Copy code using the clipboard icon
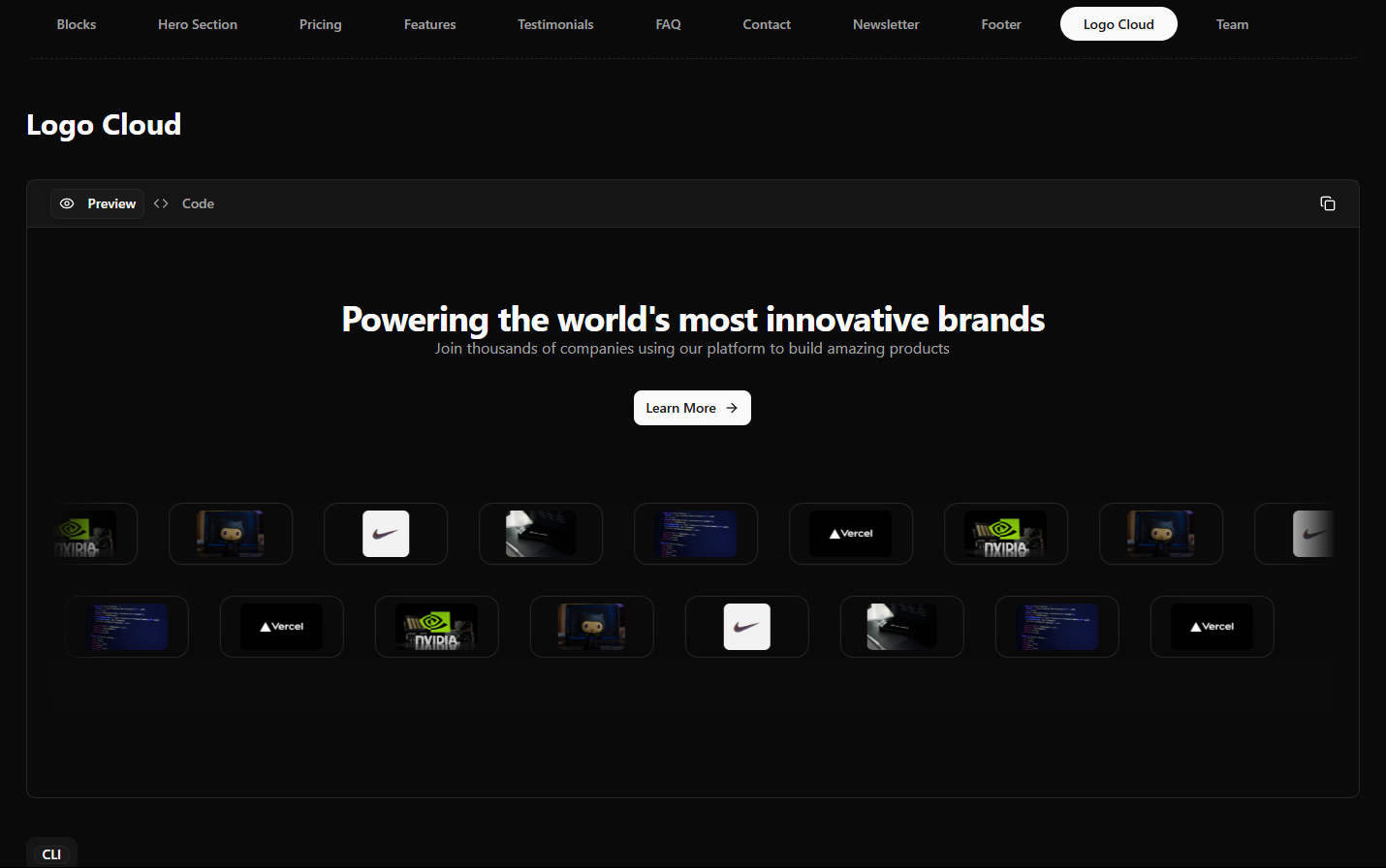This screenshot has height=868, width=1386. coord(1328,203)
